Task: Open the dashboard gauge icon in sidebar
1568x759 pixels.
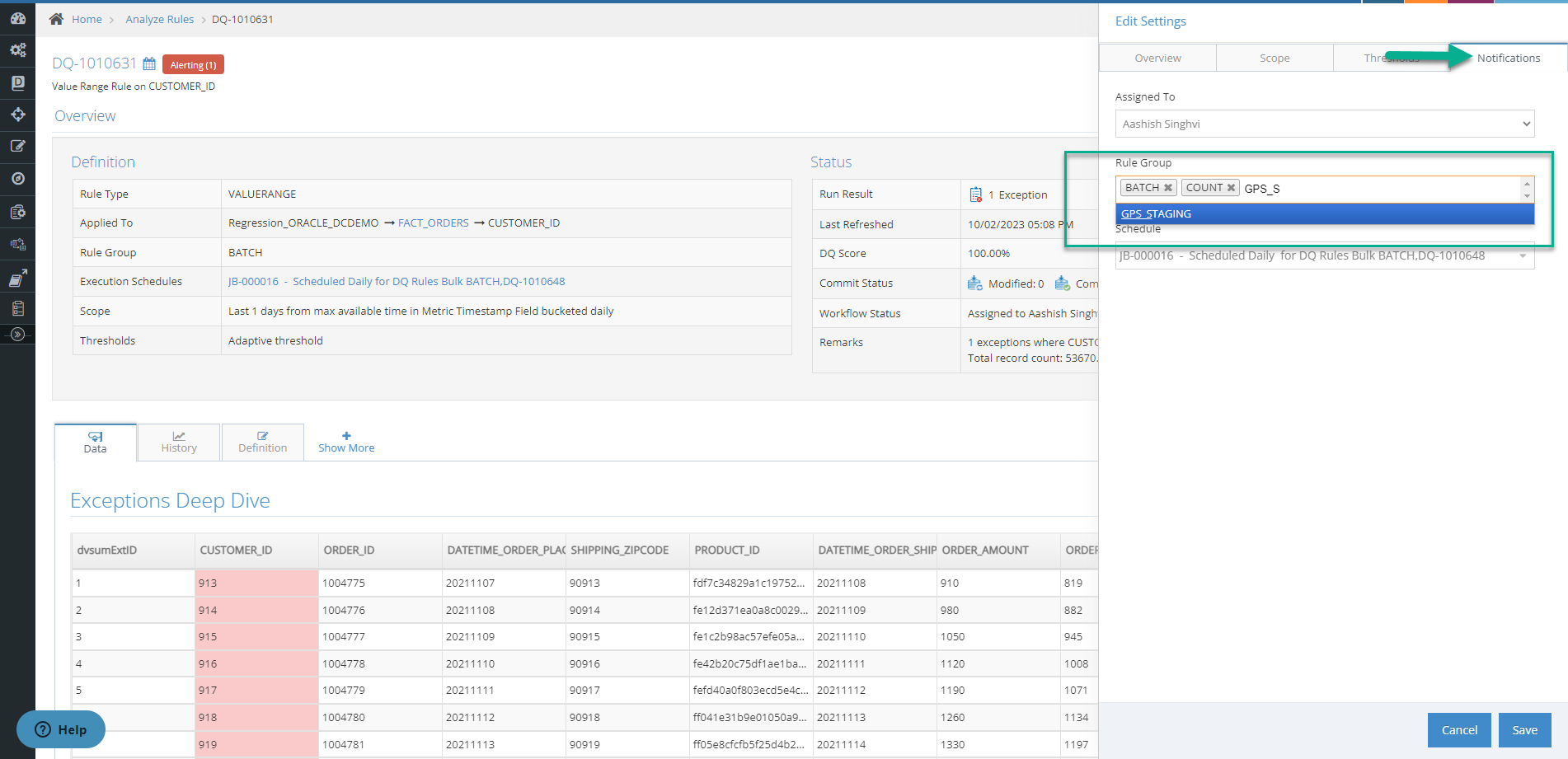Action: click(x=17, y=18)
